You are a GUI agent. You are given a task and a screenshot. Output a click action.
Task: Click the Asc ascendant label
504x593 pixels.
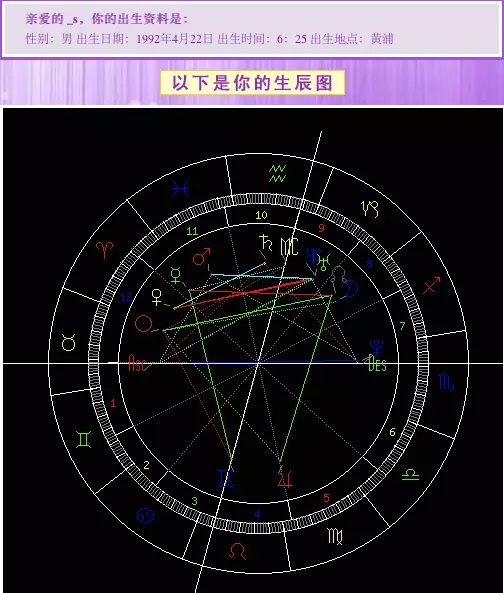tap(137, 363)
